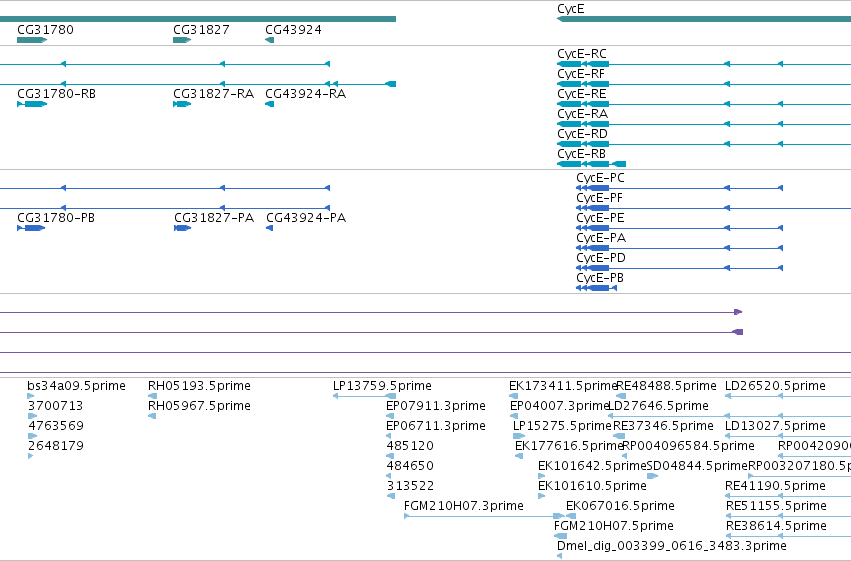Viewport: 851px width, 561px height.
Task: Click the SD04844.5prime label
Action: point(697,466)
